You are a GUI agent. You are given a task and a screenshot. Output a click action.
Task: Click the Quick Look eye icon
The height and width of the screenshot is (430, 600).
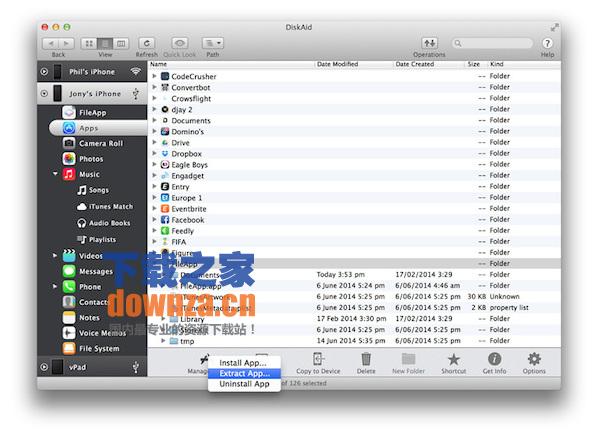[179, 43]
